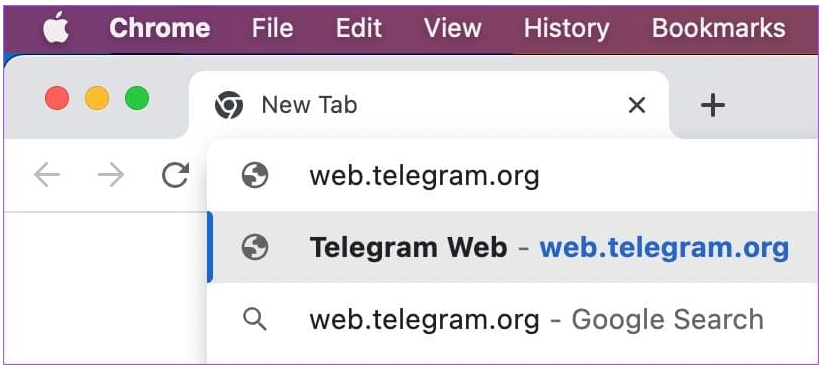Choose web.telegram.org Google Search suggestion
This screenshot has height=368, width=821.
pyautogui.click(x=514, y=319)
